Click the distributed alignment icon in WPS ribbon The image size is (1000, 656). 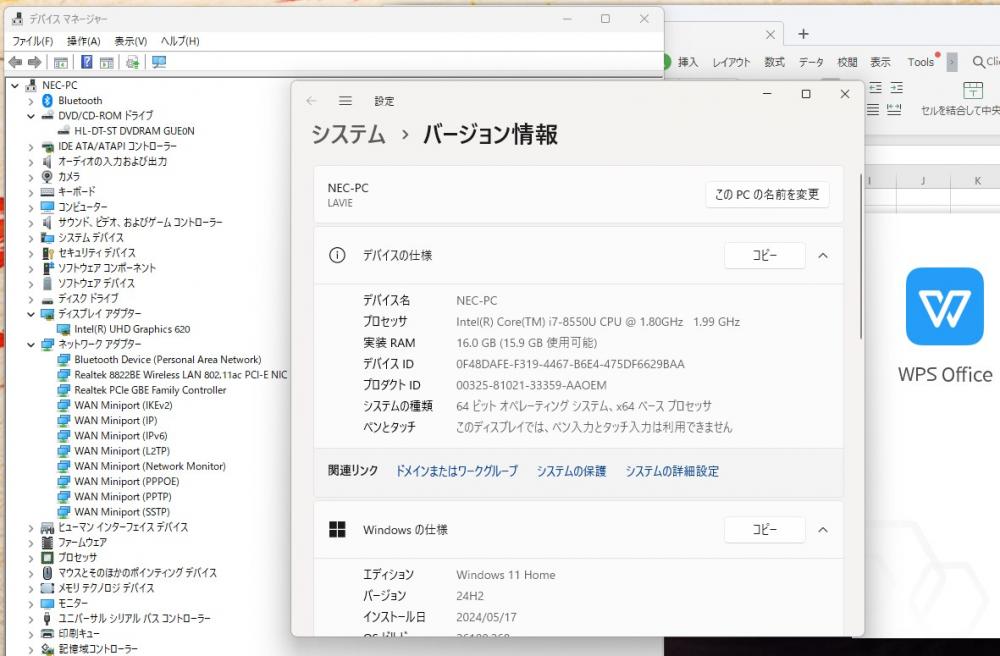pos(894,110)
